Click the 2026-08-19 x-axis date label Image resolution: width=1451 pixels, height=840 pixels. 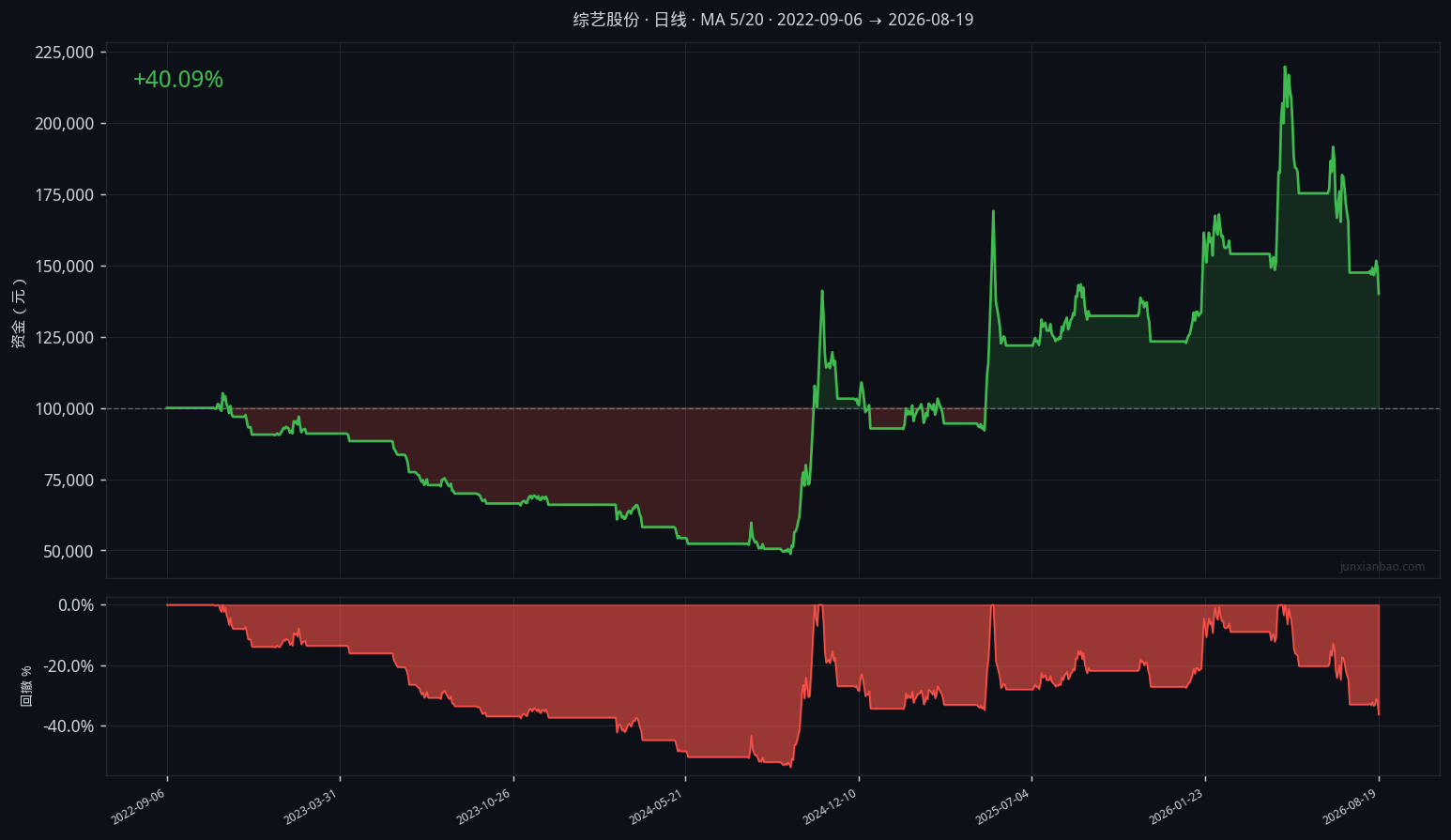click(x=1351, y=806)
